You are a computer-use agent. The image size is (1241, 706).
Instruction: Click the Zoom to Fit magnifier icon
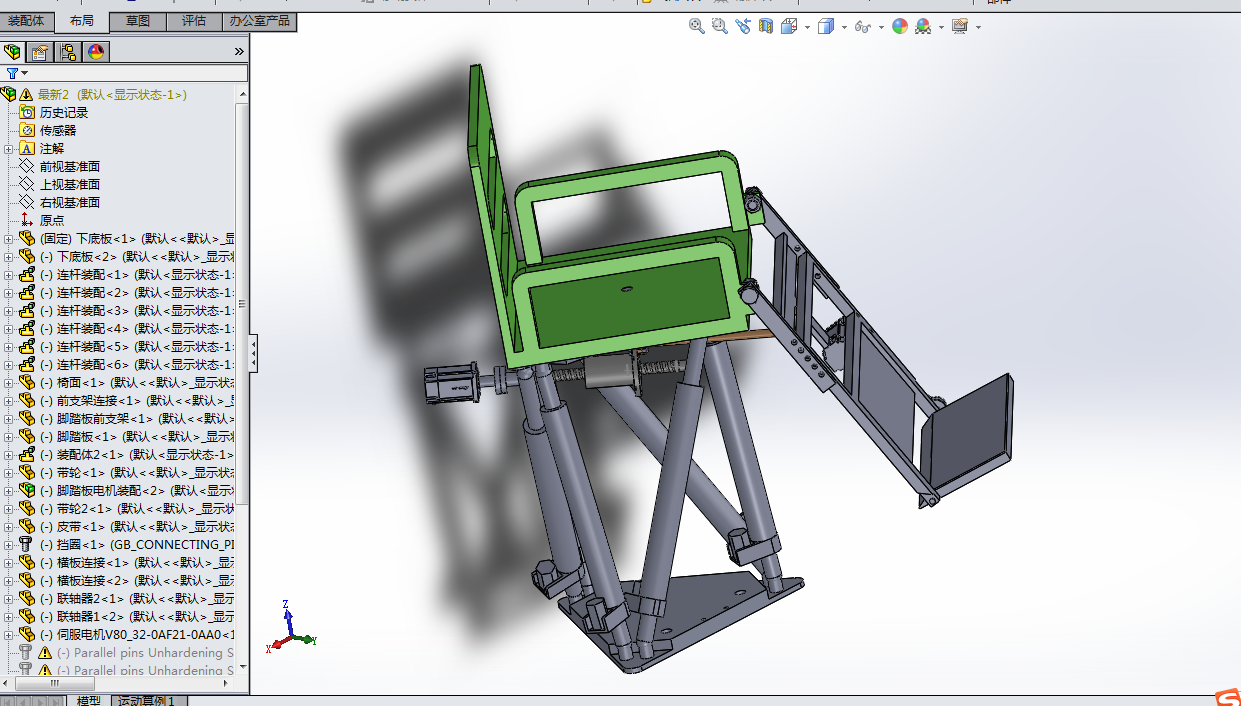pos(697,27)
